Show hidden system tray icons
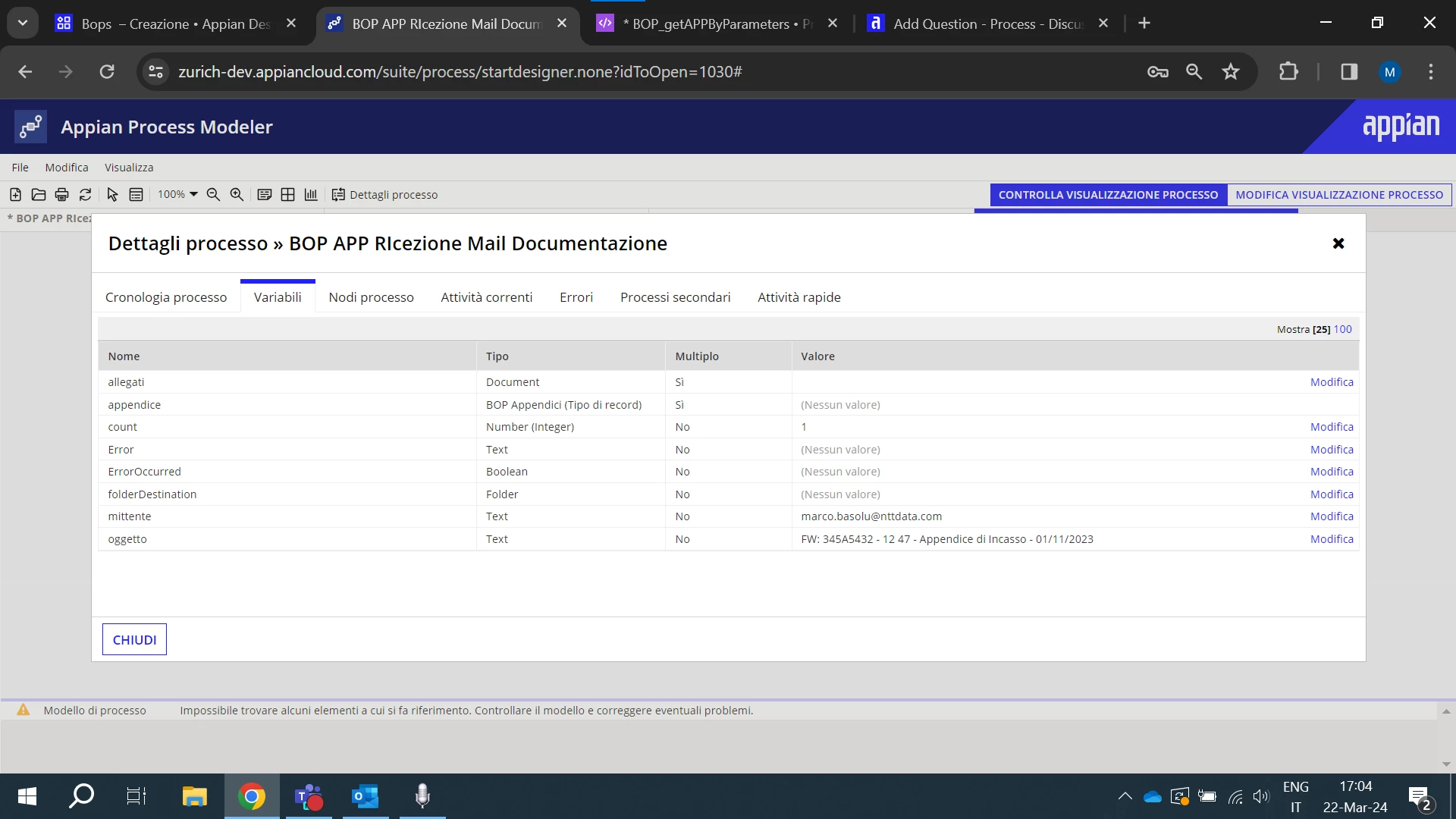Image resolution: width=1456 pixels, height=819 pixels. click(x=1125, y=796)
